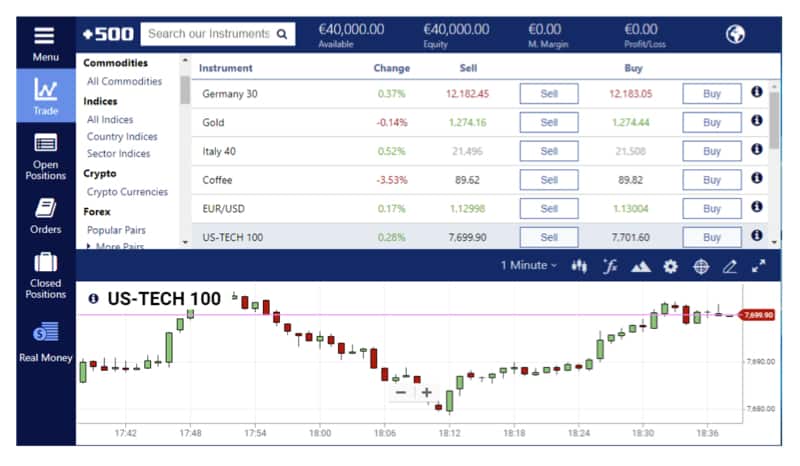Click the Plus500 logo
This screenshot has height=466, width=800.
tap(108, 34)
